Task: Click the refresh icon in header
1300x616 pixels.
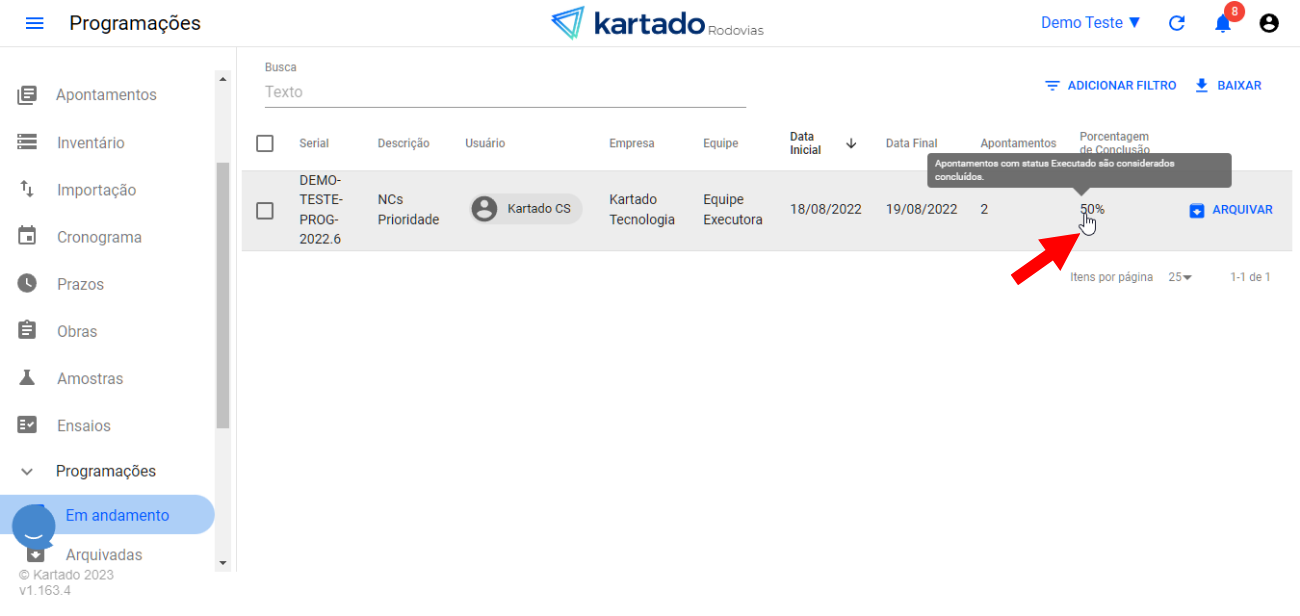Action: tap(1177, 23)
